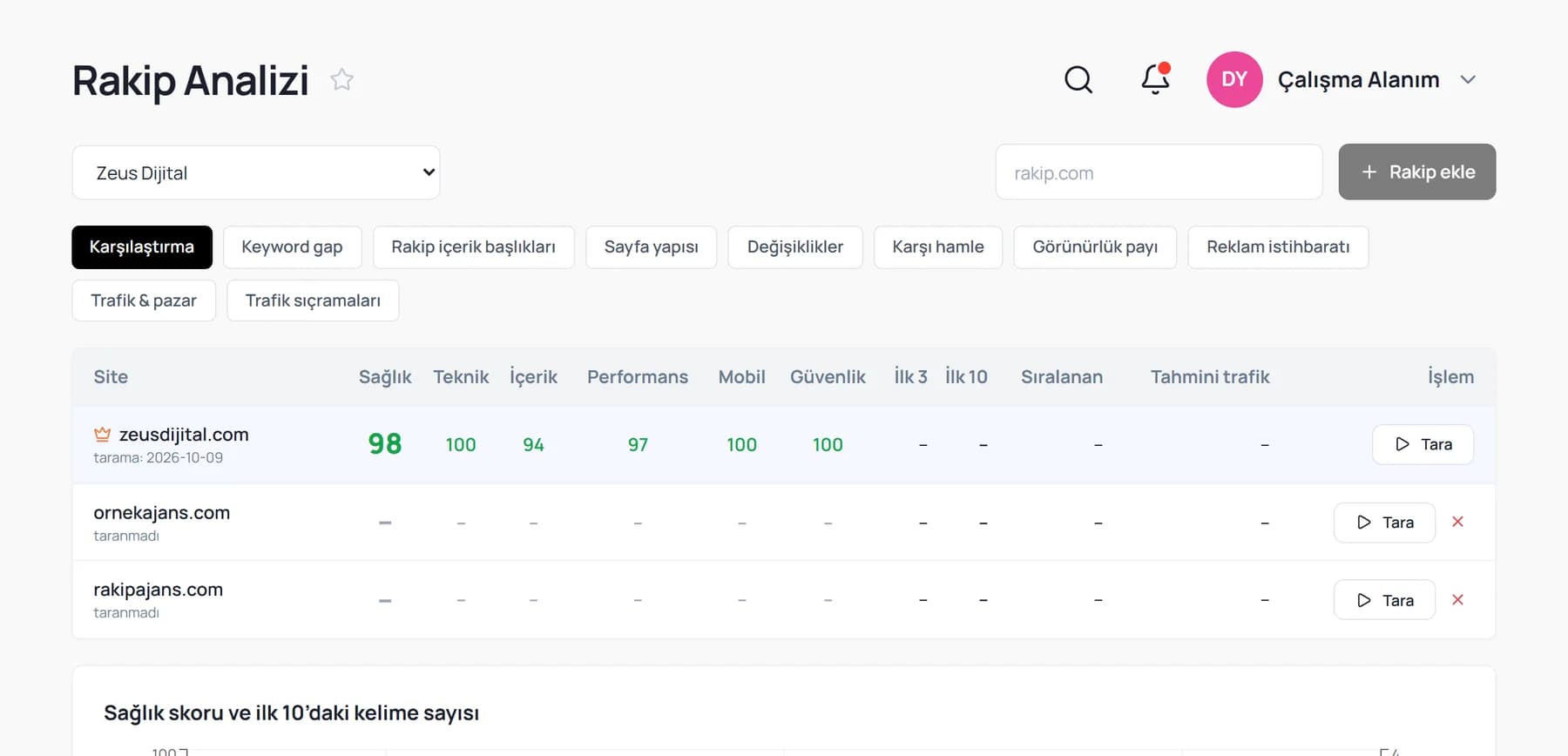Click the Rakip ekle button
1568x756 pixels.
click(x=1417, y=172)
